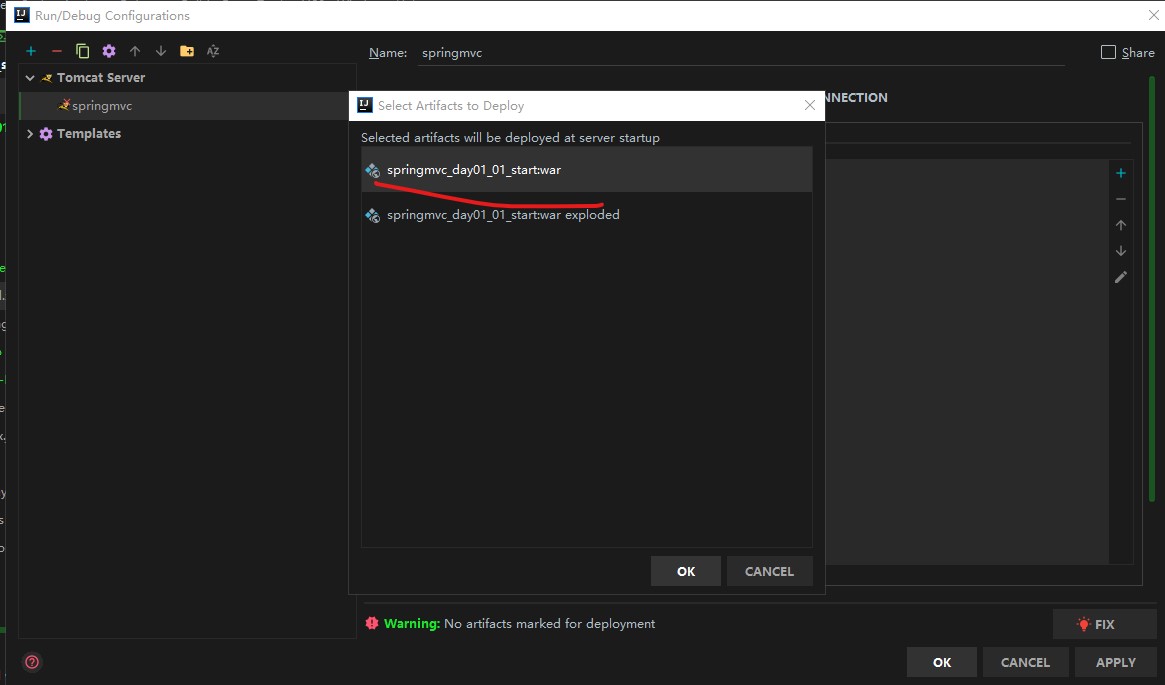Viewport: 1165px width, 685px height.
Task: Confirm artifact selection with OK
Action: (x=686, y=571)
